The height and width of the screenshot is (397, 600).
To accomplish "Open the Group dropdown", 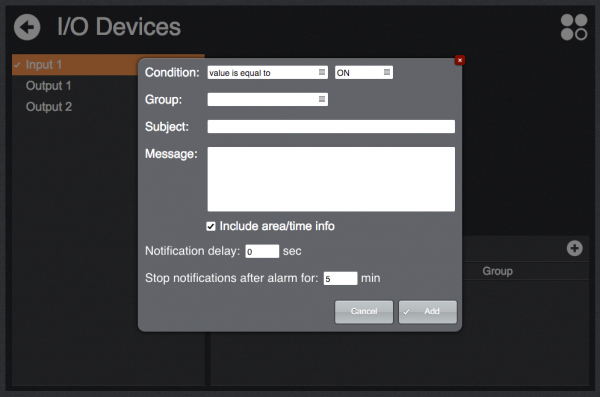I will click(267, 100).
